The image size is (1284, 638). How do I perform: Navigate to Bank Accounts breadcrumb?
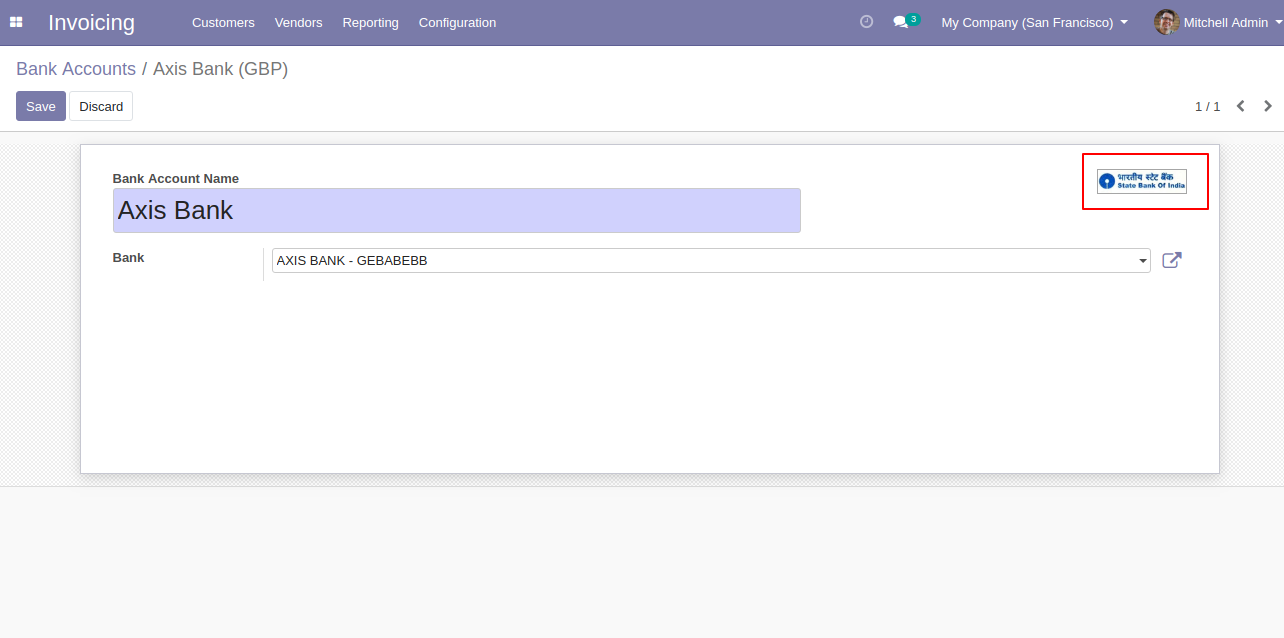(x=76, y=69)
